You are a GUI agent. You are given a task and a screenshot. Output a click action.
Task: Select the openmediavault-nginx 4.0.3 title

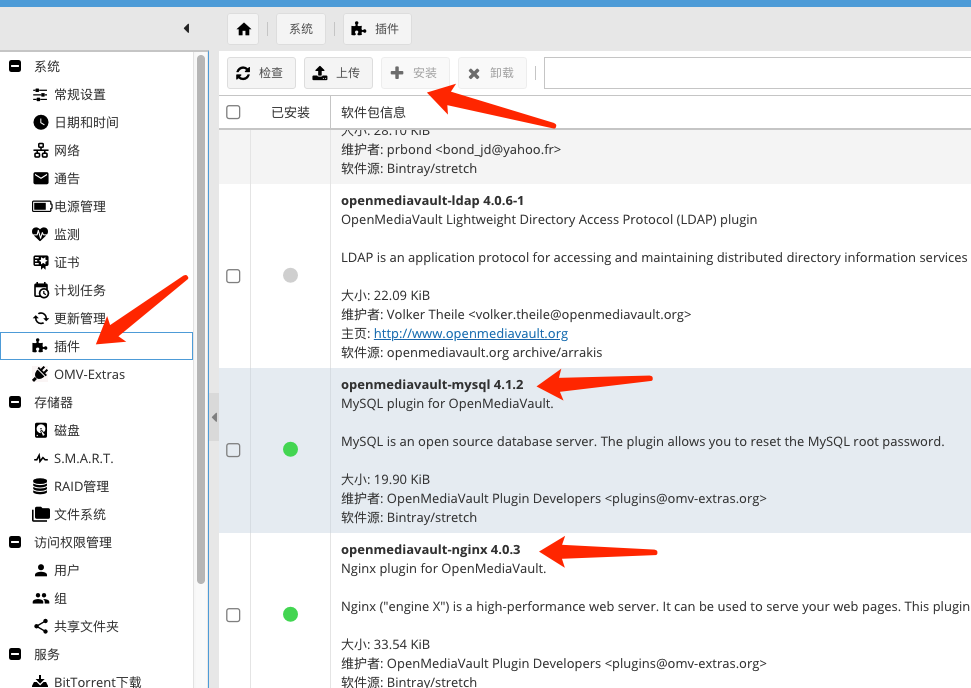(x=430, y=549)
